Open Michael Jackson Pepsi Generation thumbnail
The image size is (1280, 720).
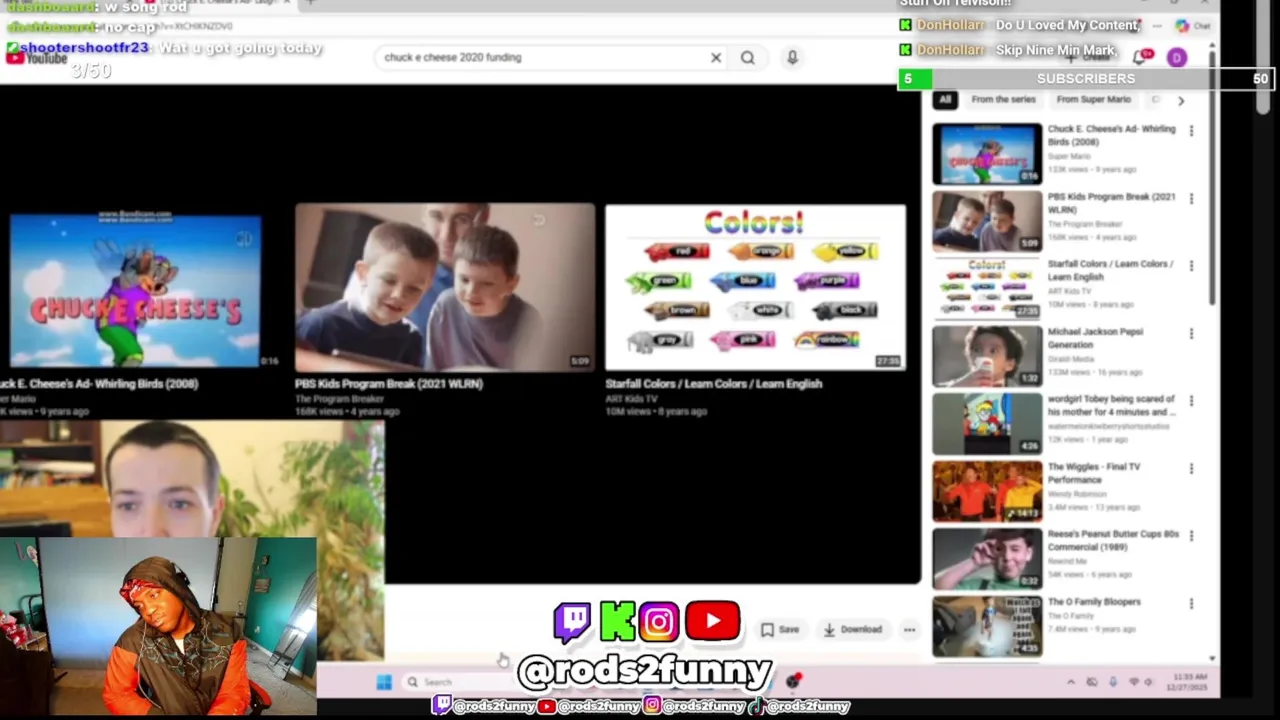click(987, 356)
